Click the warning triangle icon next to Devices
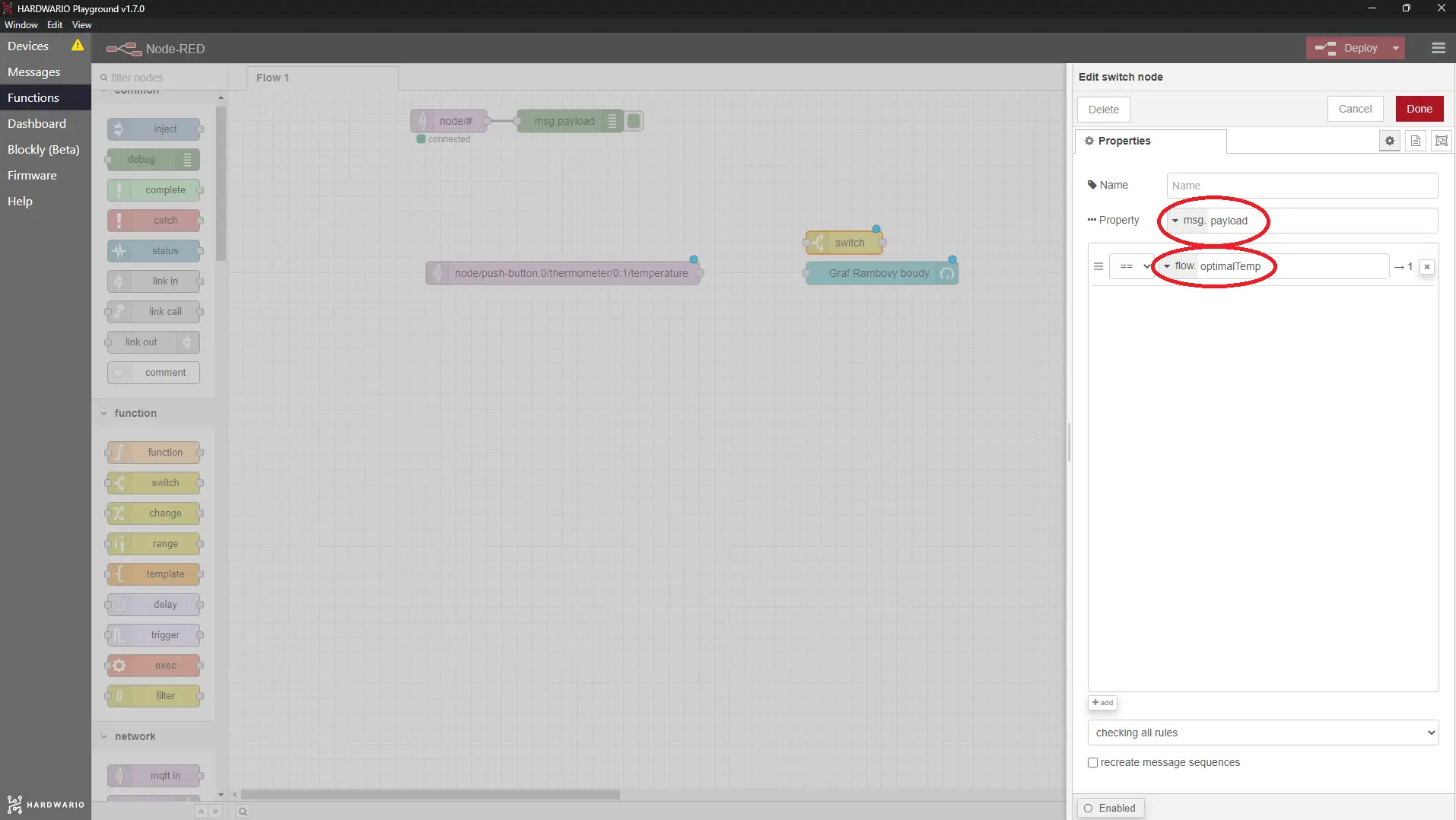Image resolution: width=1456 pixels, height=820 pixels. [x=78, y=46]
